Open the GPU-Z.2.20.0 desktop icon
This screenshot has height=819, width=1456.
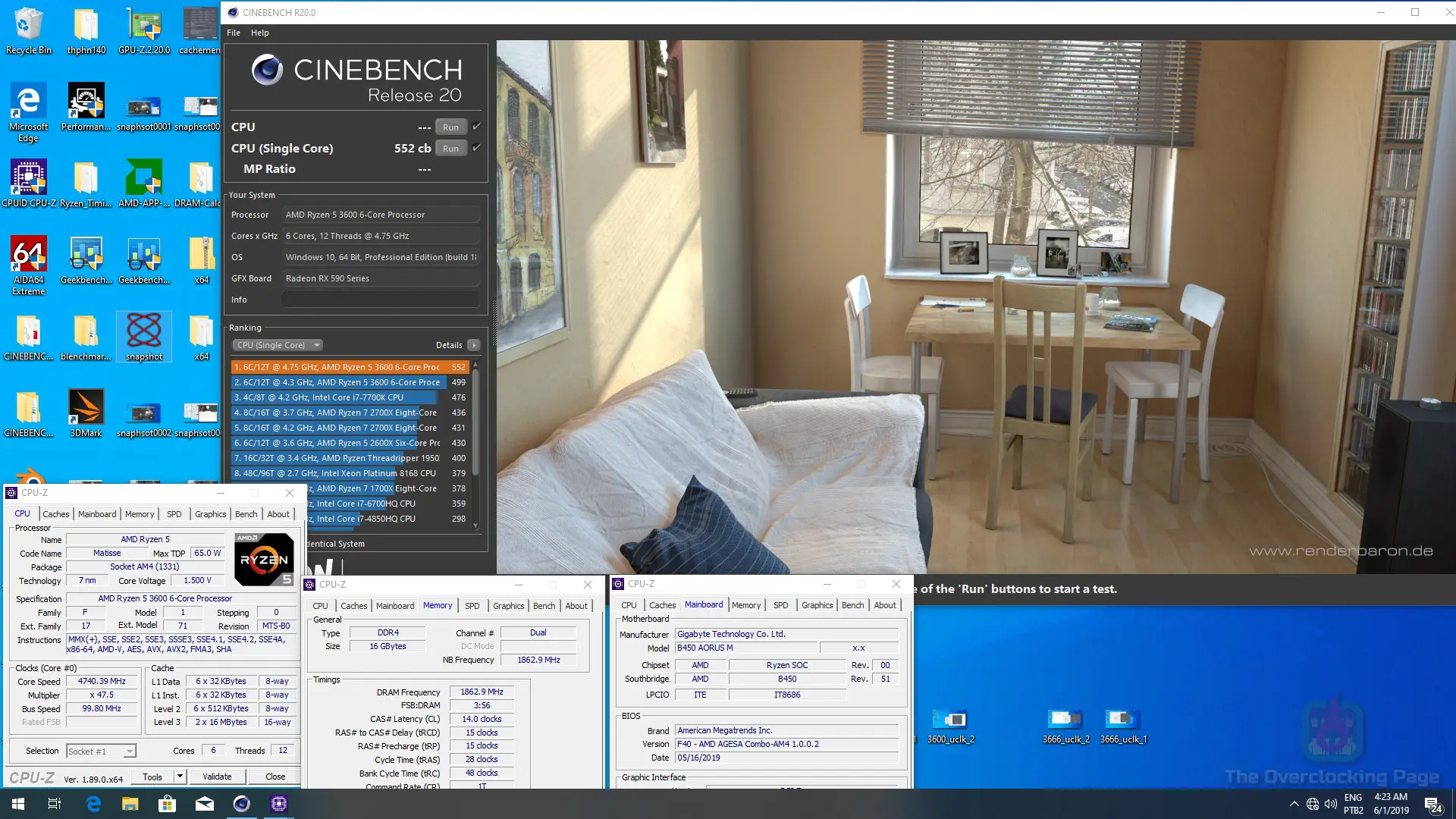(x=144, y=30)
